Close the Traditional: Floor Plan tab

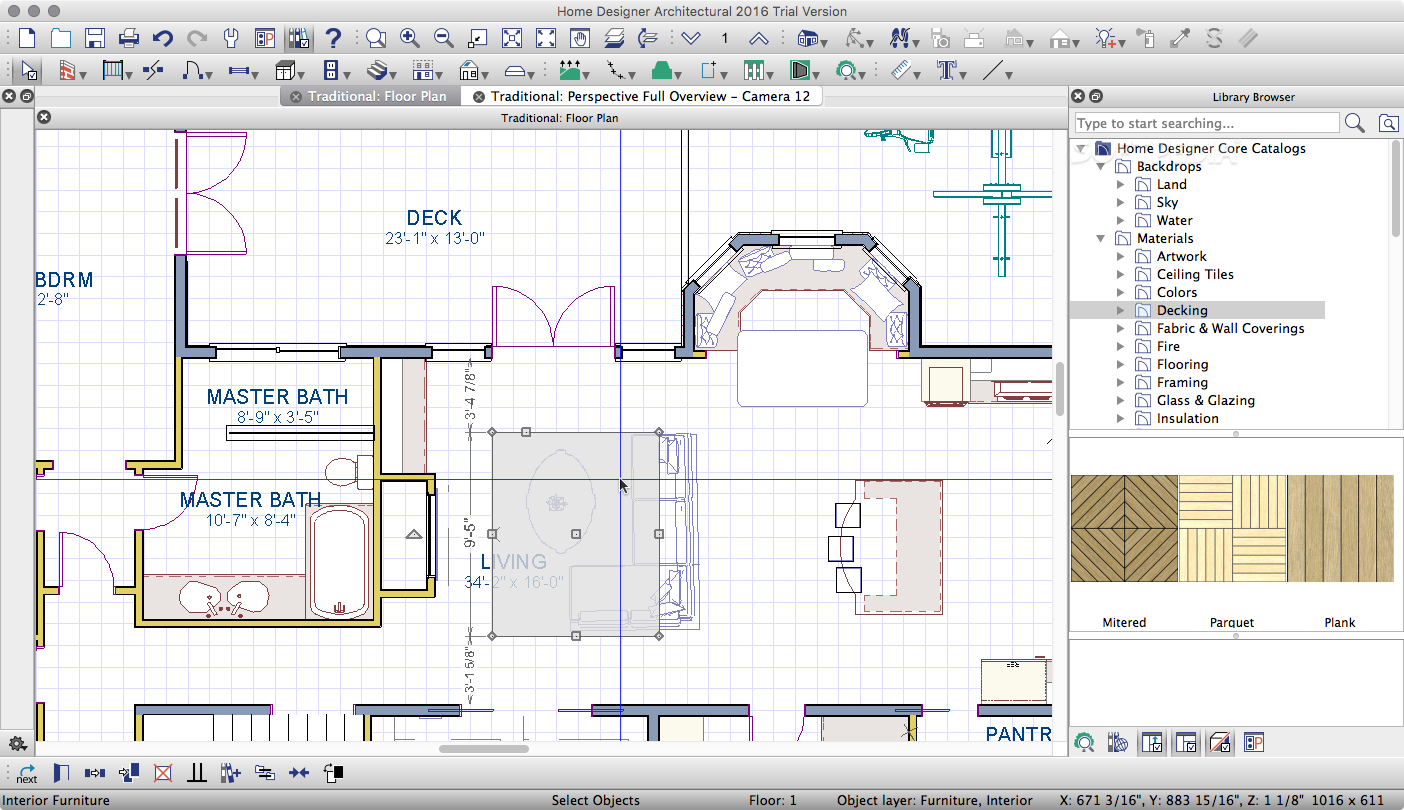pos(295,97)
